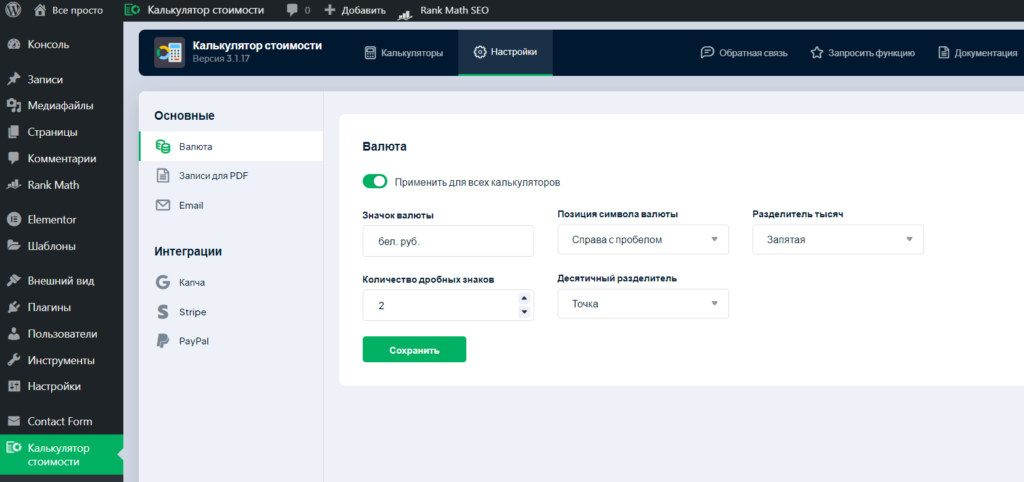This screenshot has width=1024, height=482.
Task: Click the Плагины plug icon
Action: pos(13,307)
